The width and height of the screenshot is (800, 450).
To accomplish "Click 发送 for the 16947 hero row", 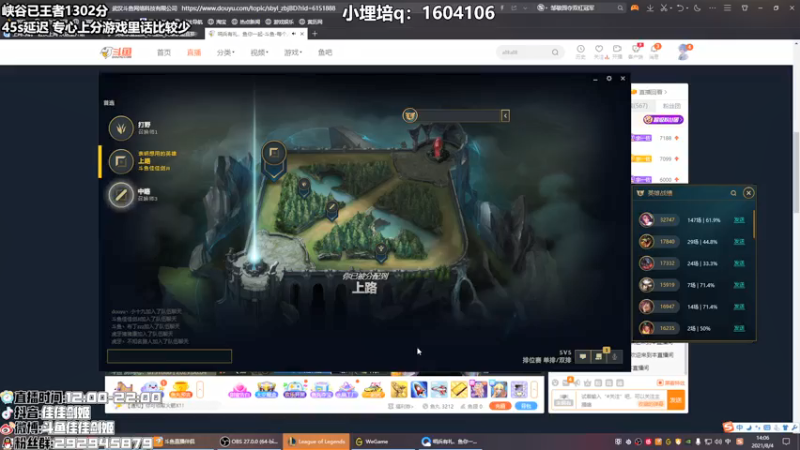I will coord(739,307).
